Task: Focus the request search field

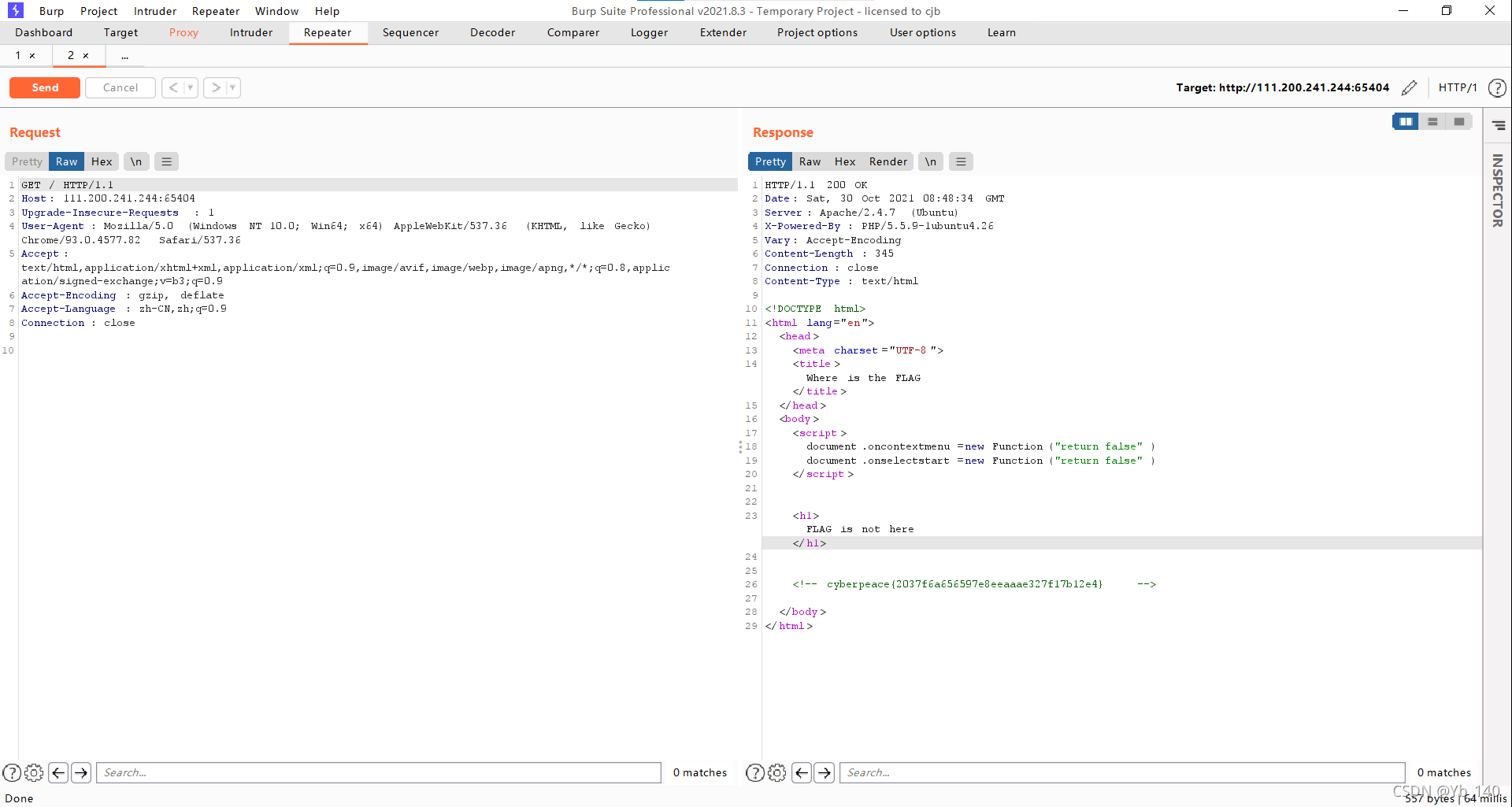Action: click(x=379, y=772)
